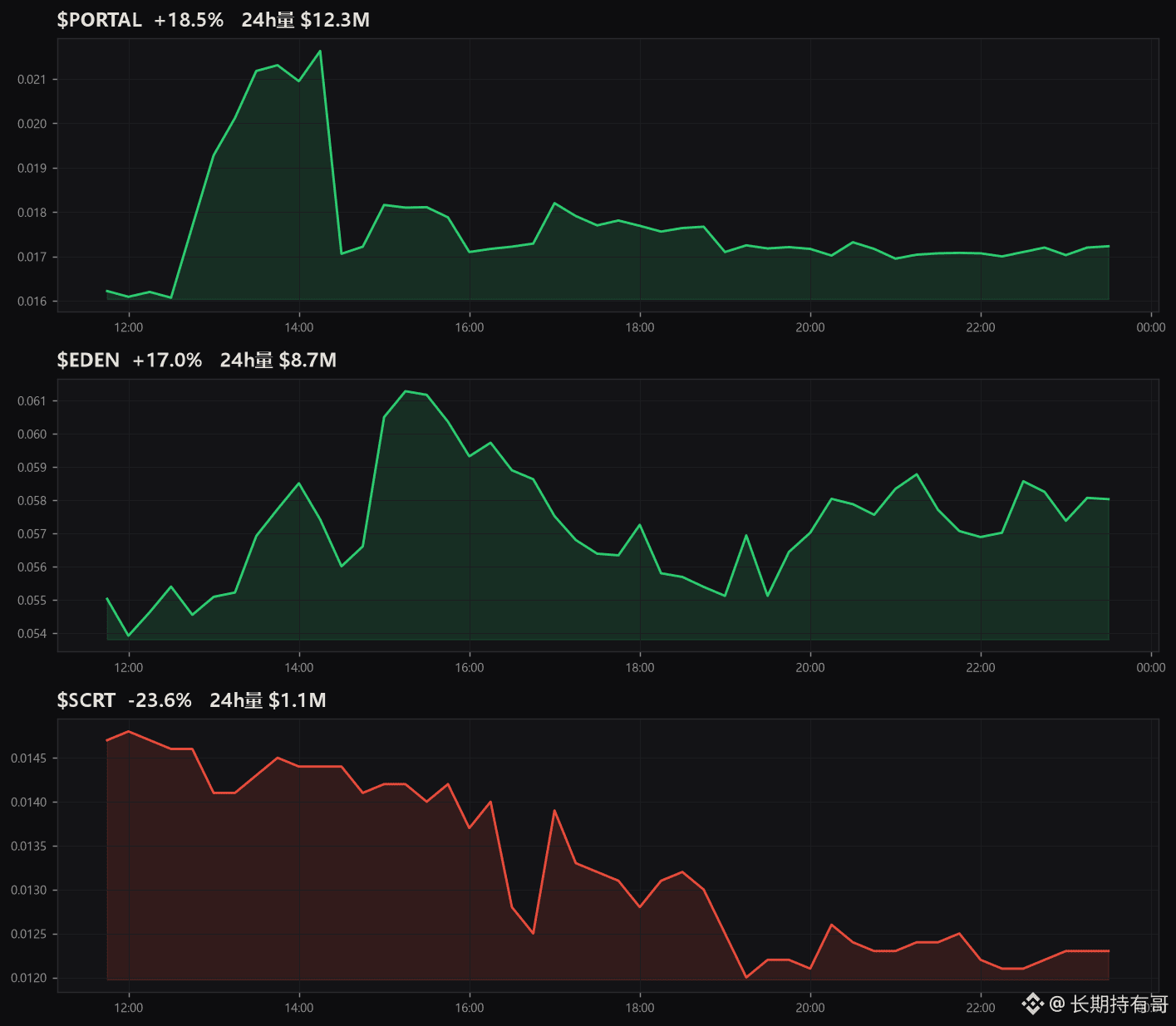Screen dimensions: 1176x1026
Task: Click 12:00 on the $SCRT time axis
Action: [129, 1008]
